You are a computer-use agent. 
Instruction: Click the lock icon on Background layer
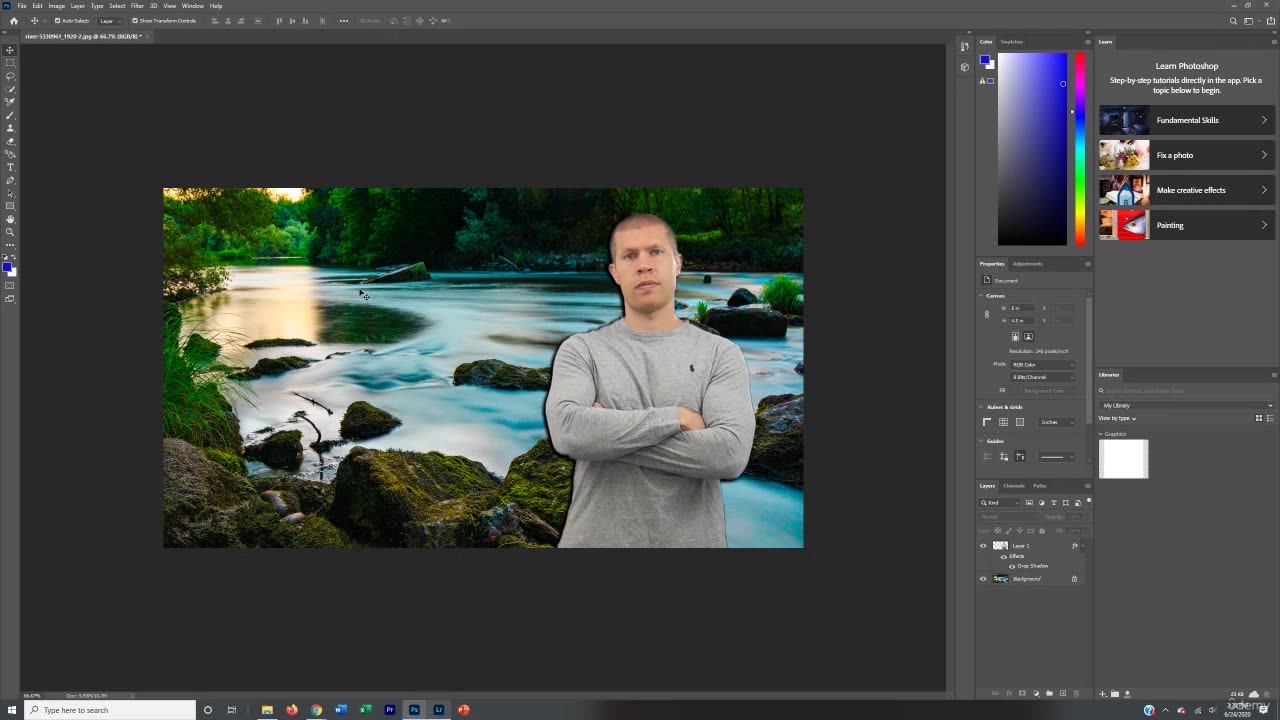tap(1074, 579)
